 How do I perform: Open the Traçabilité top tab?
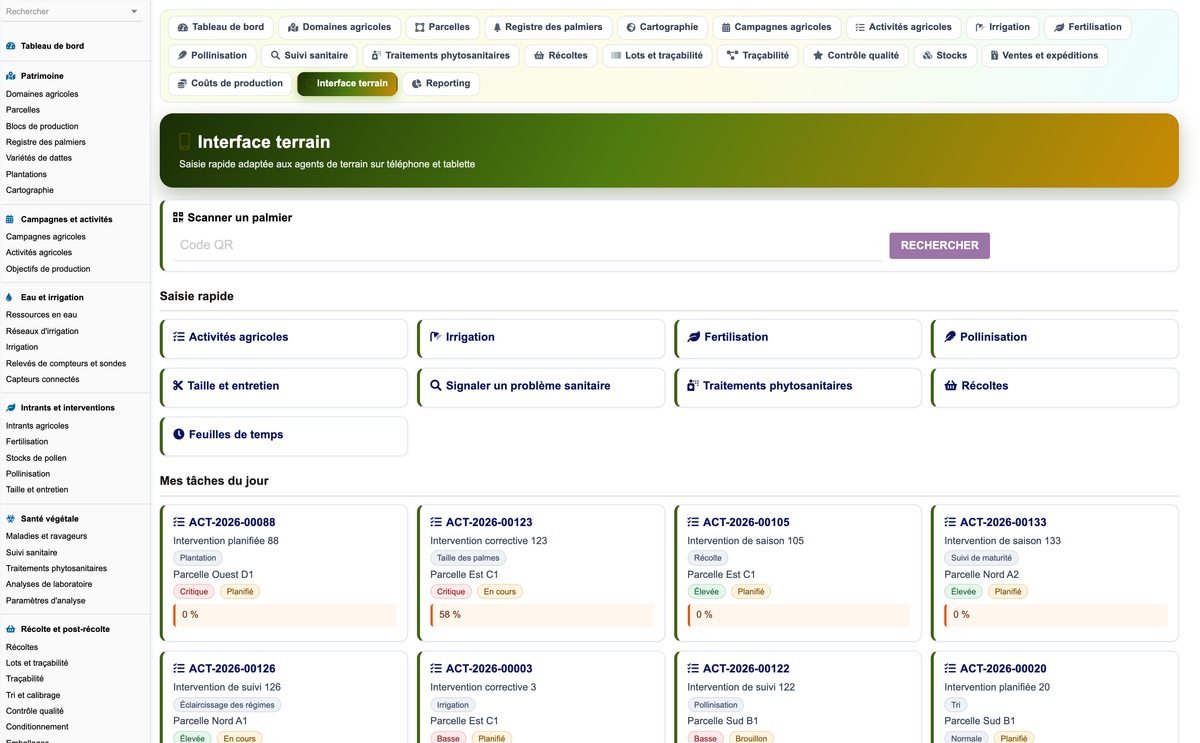tap(758, 55)
